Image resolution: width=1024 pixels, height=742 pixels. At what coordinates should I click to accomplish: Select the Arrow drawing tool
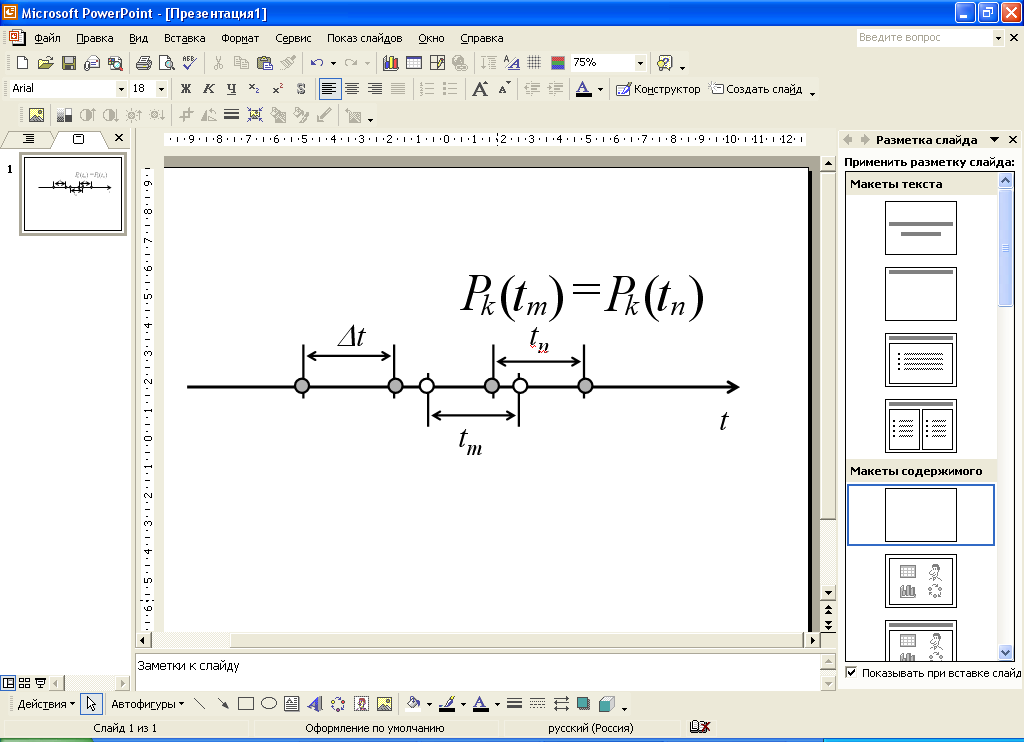tap(223, 703)
